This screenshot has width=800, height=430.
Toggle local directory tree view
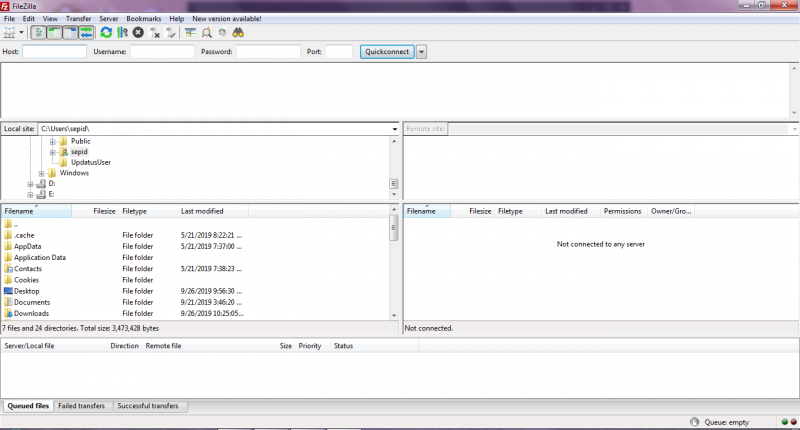tap(54, 33)
